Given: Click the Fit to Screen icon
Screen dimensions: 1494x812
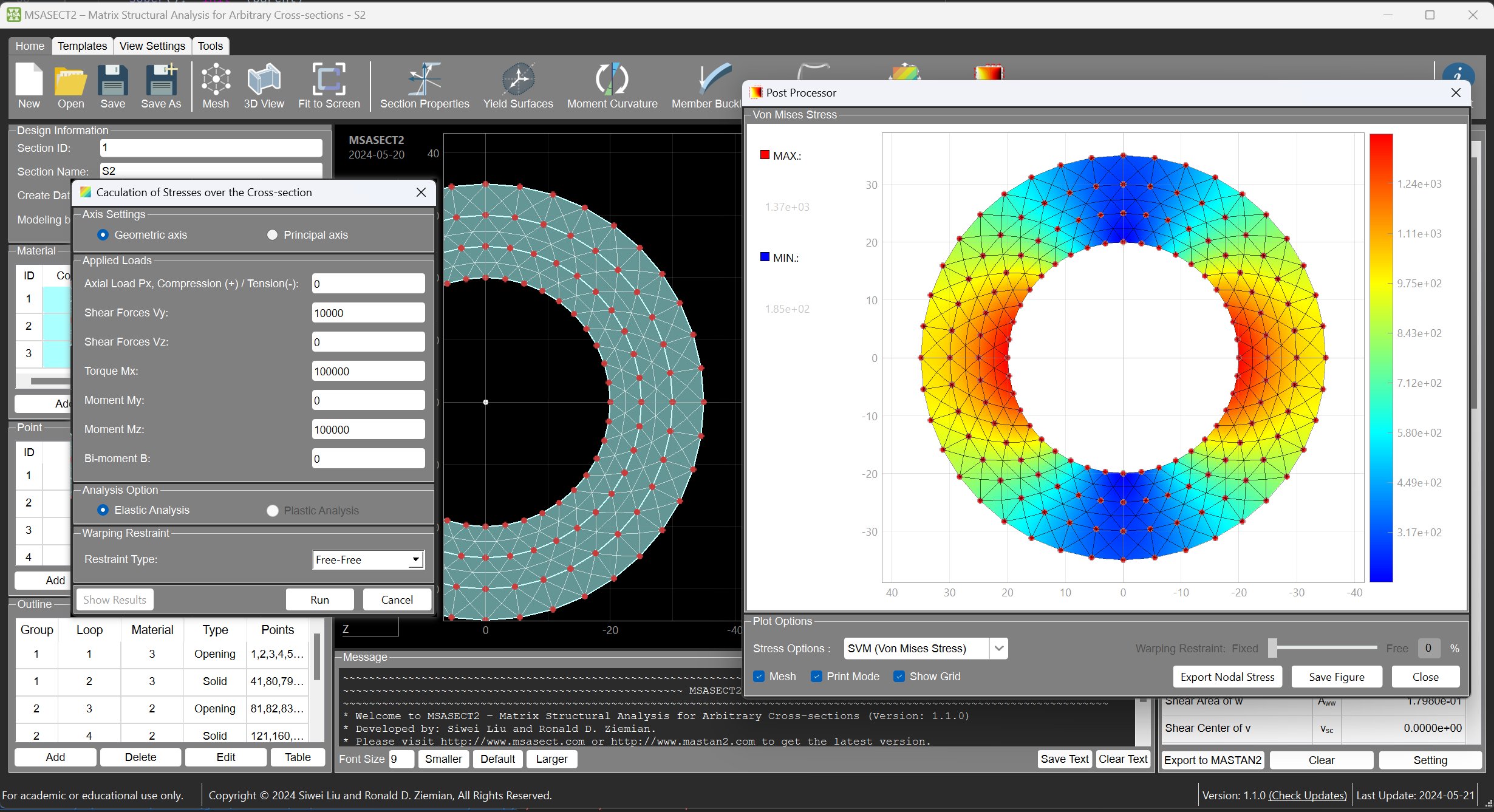Looking at the screenshot, I should pyautogui.click(x=329, y=86).
